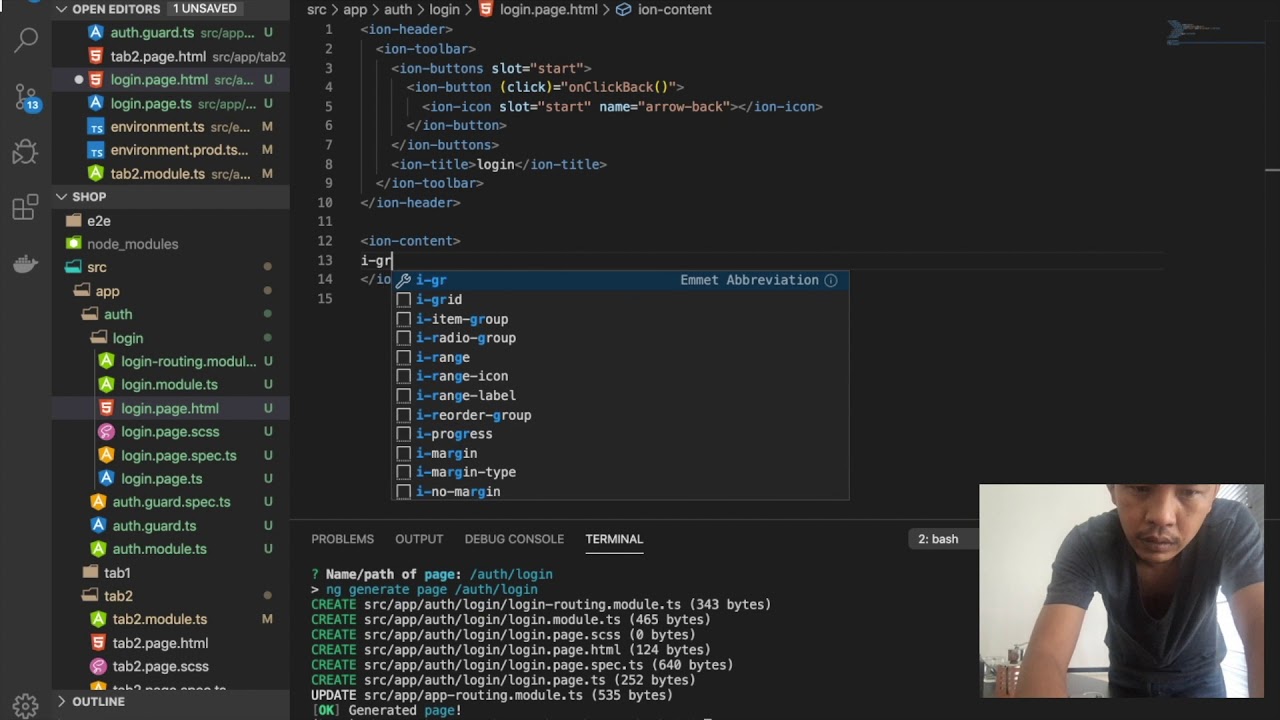Click the auth breadcrumb segment

[x=398, y=9]
